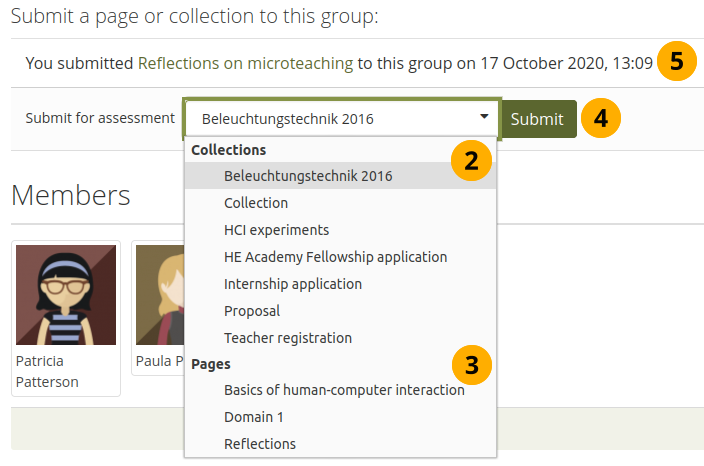Select the Domain 1 page
The width and height of the screenshot is (704, 466).
coord(254,417)
